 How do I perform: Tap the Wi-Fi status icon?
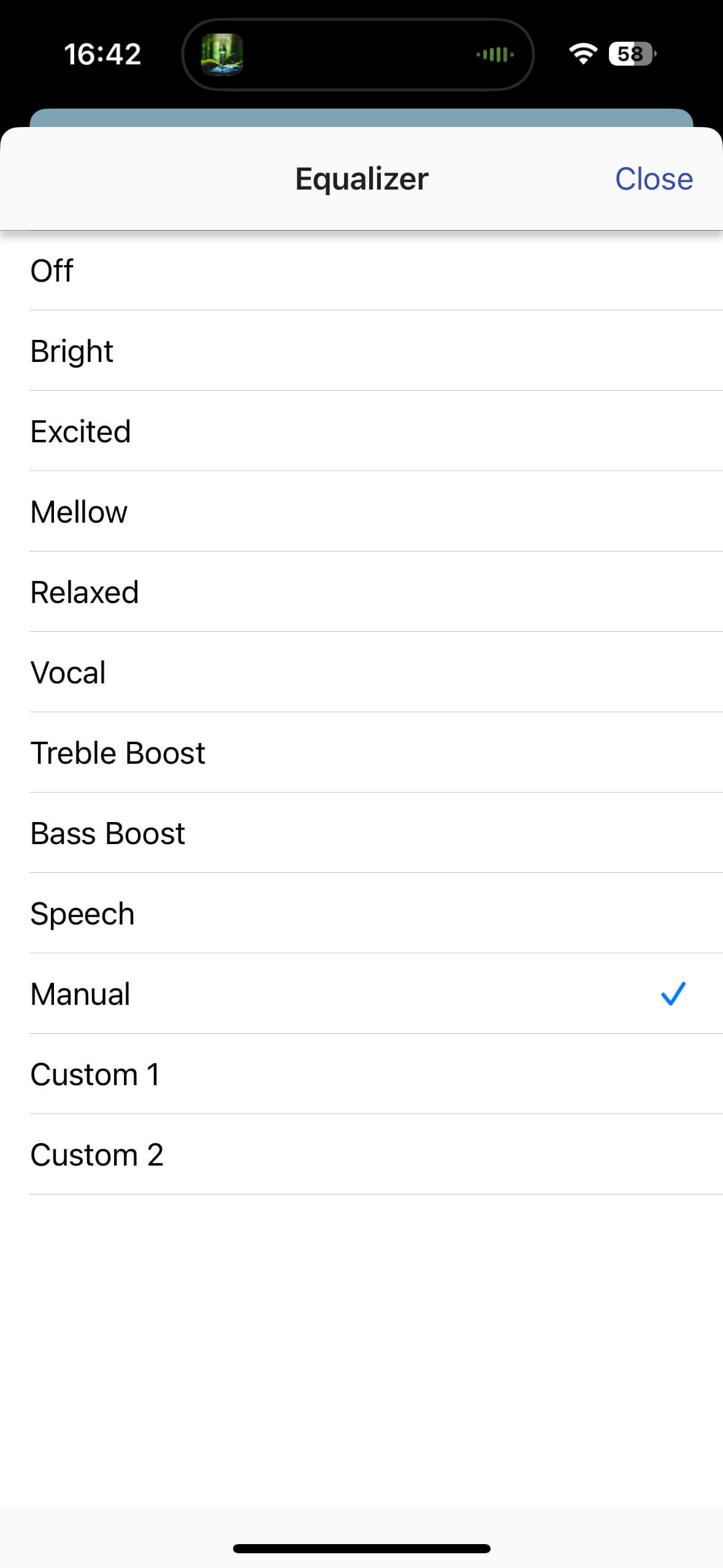pyautogui.click(x=583, y=54)
